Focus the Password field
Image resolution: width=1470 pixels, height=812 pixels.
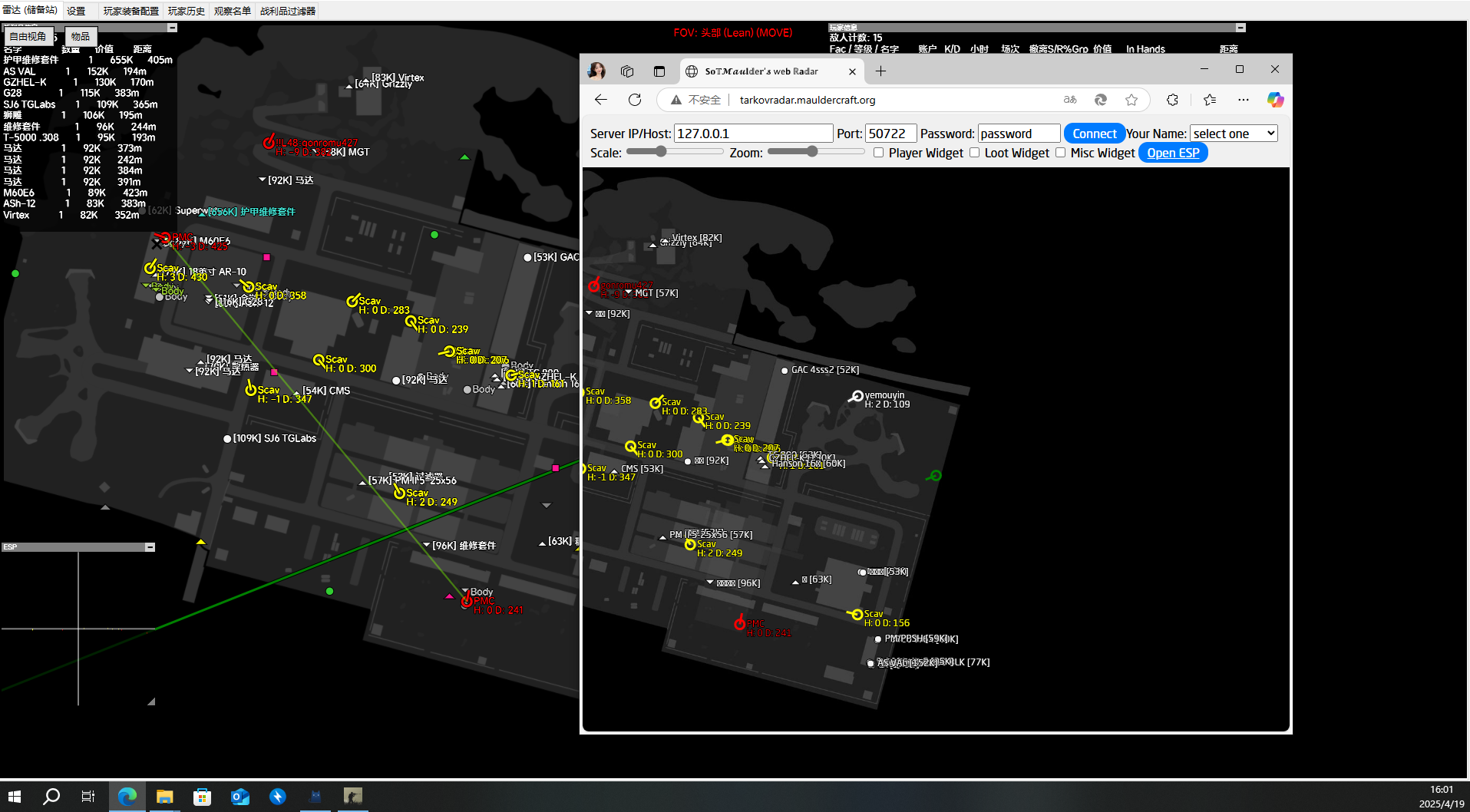click(1019, 134)
